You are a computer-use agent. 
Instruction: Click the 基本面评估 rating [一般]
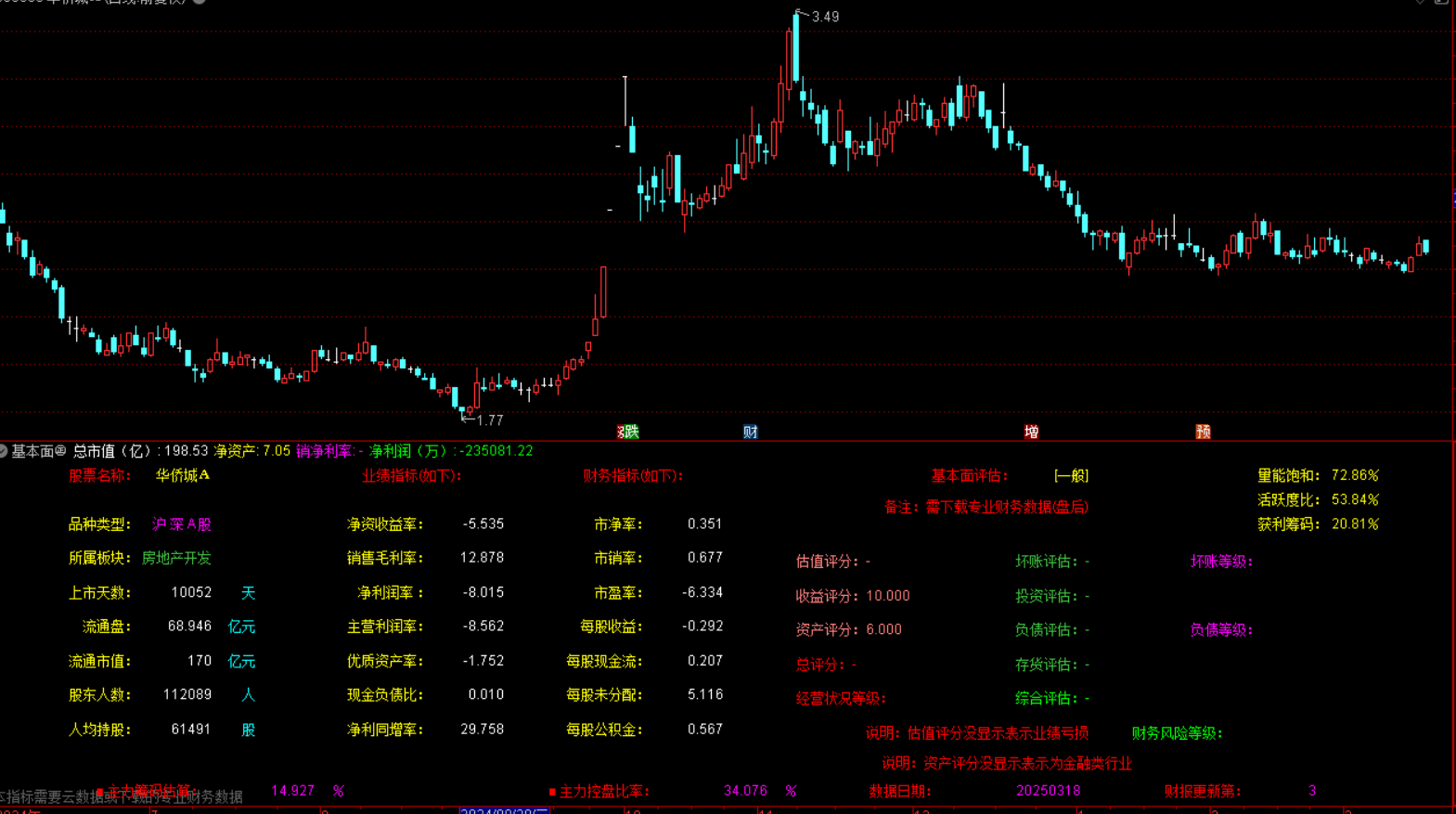pyautogui.click(x=1071, y=475)
